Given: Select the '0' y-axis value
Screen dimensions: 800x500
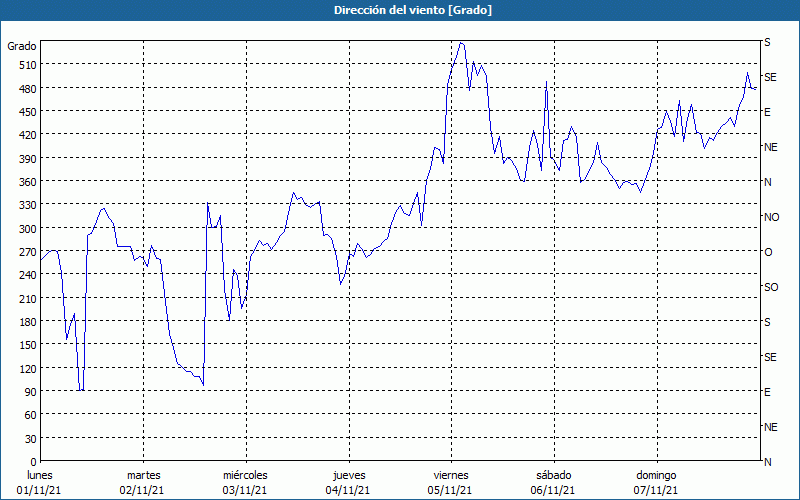Looking at the screenshot, I should point(34,462).
